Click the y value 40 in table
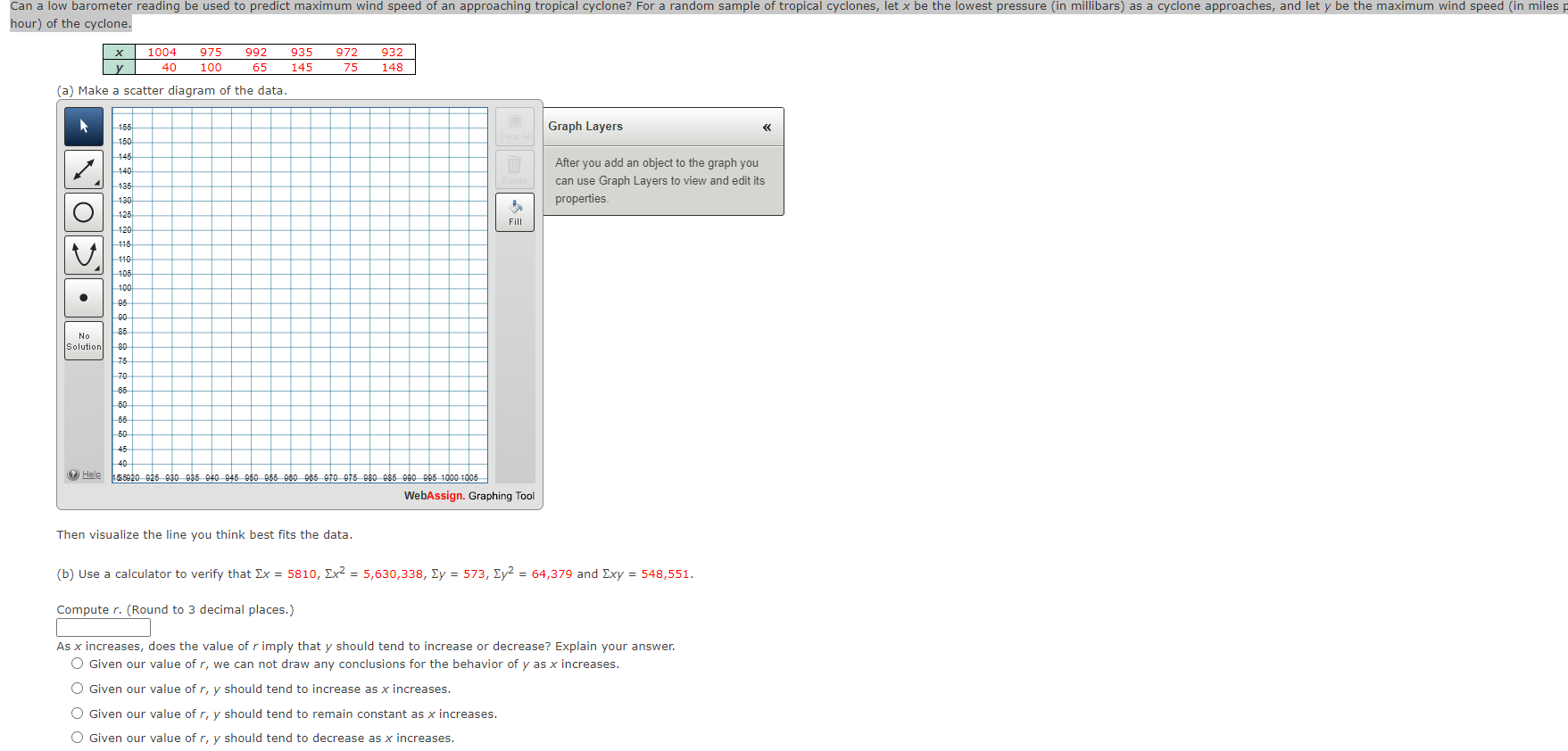This screenshot has height=751, width=1568. tap(169, 68)
